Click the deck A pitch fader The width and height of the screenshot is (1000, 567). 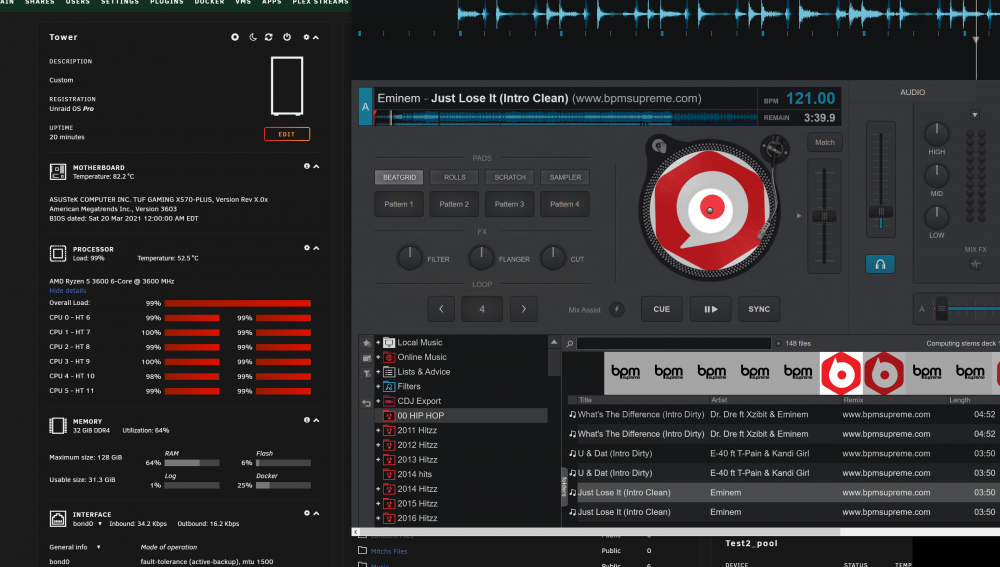click(x=824, y=216)
